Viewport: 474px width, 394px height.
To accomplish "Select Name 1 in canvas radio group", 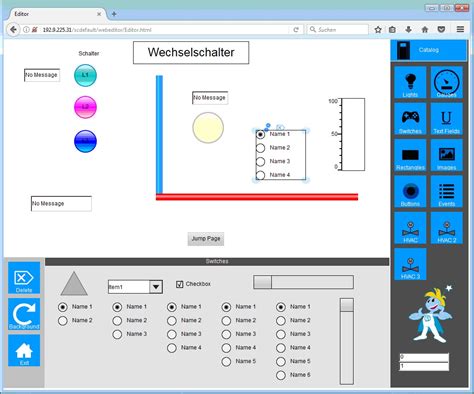I will (x=260, y=134).
